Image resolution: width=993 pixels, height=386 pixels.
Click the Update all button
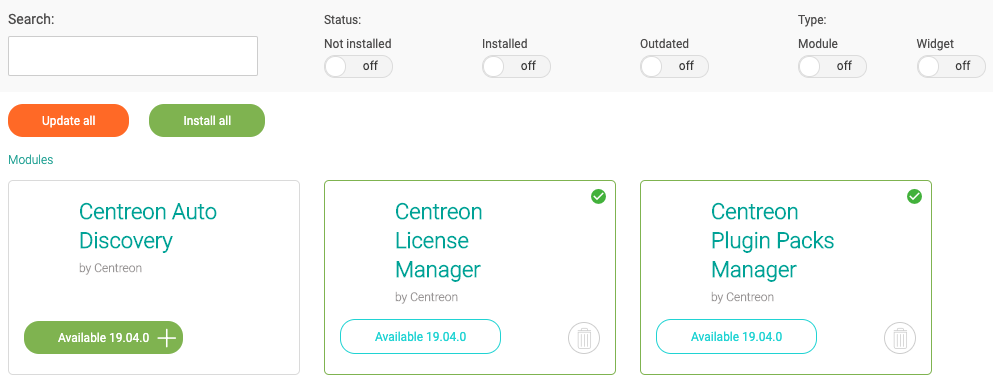[68, 121]
